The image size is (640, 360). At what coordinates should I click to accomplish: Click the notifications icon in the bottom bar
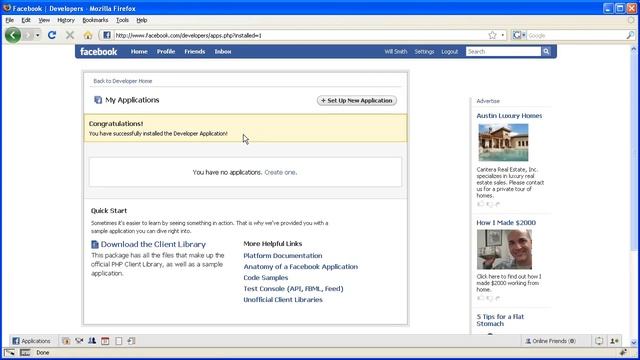tap(599, 341)
